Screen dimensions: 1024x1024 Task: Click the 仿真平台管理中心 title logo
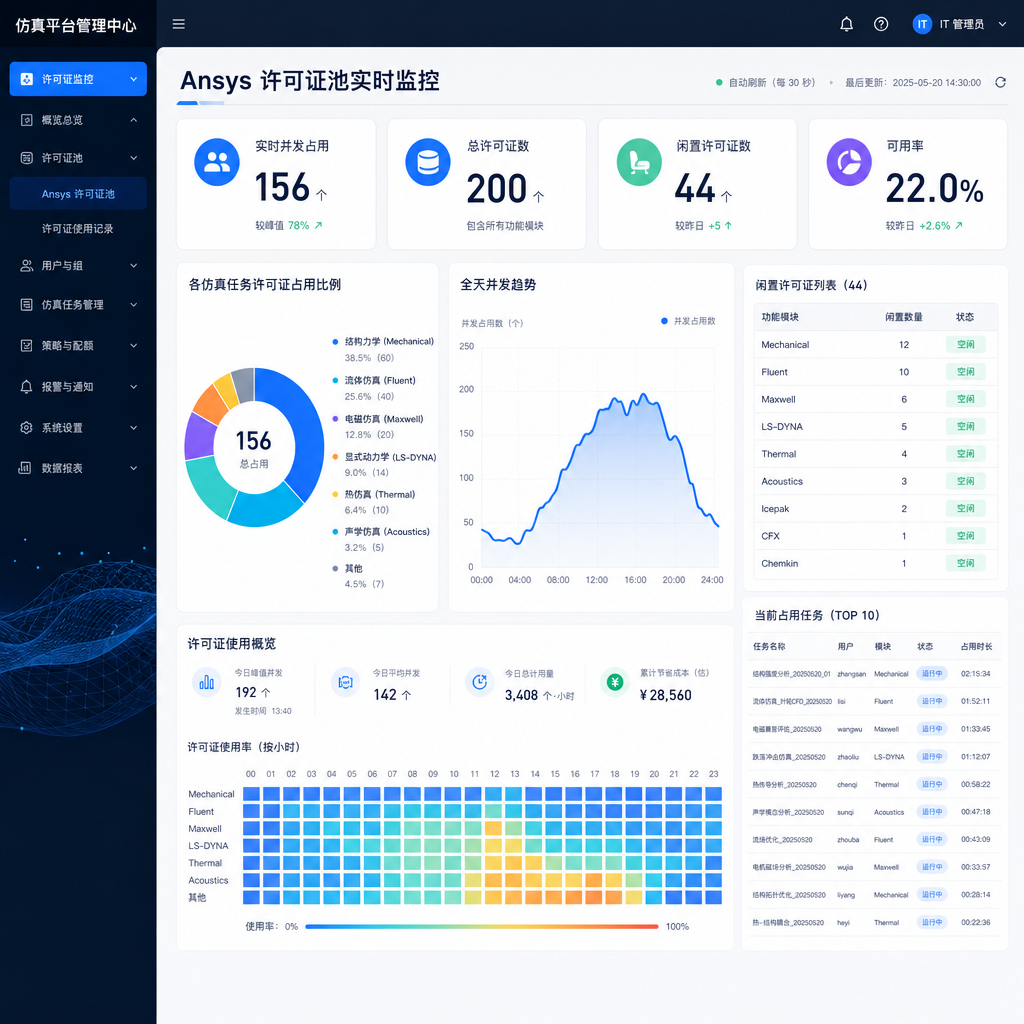(x=76, y=25)
